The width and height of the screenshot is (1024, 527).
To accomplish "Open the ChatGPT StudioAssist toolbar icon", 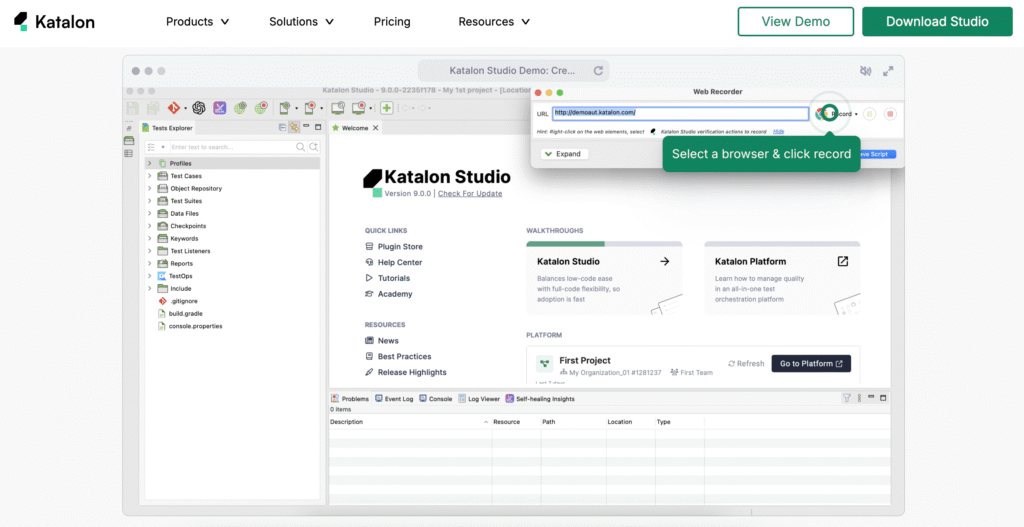I will click(x=199, y=108).
